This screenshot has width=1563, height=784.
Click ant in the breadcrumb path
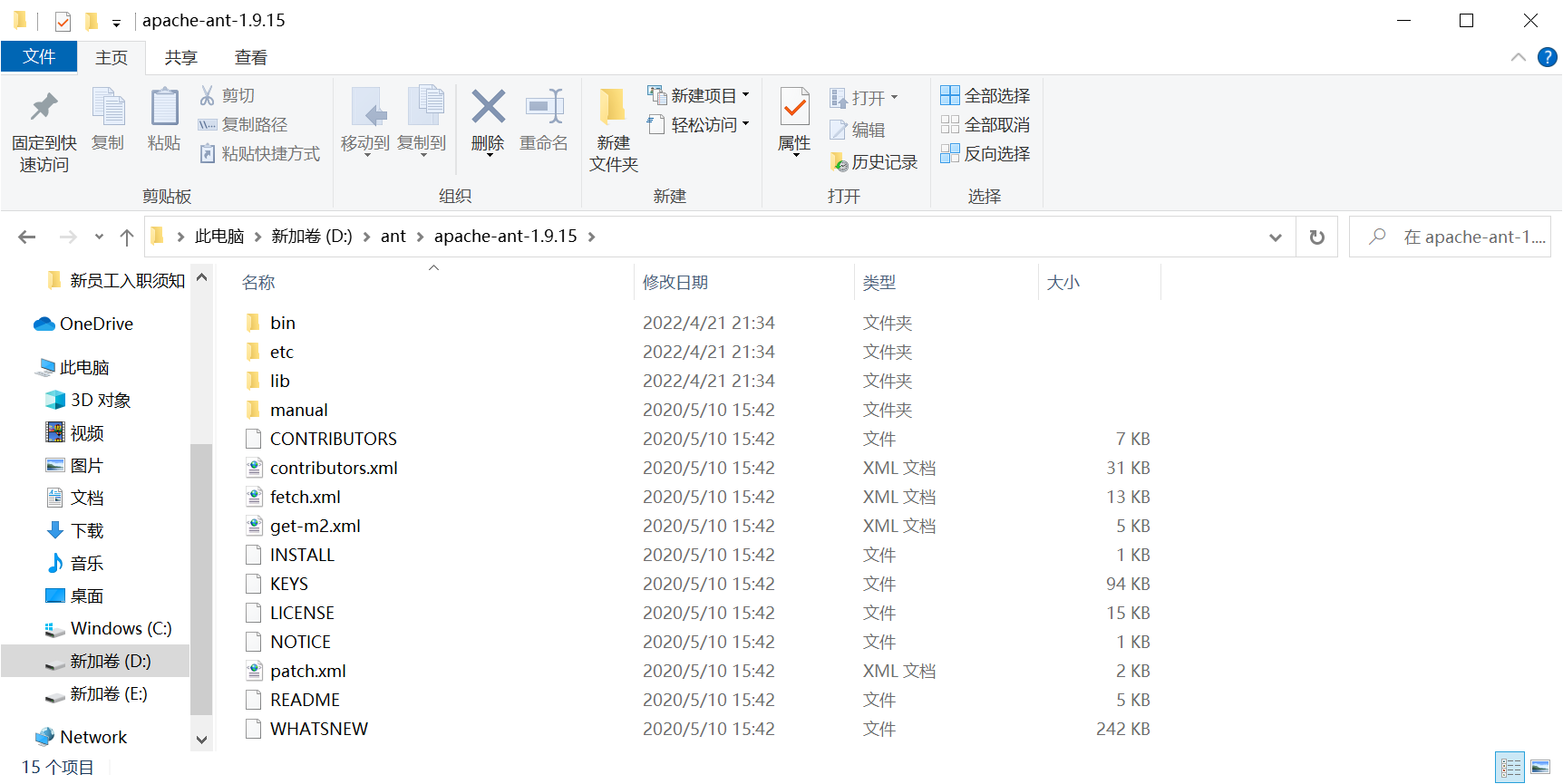tap(393, 237)
